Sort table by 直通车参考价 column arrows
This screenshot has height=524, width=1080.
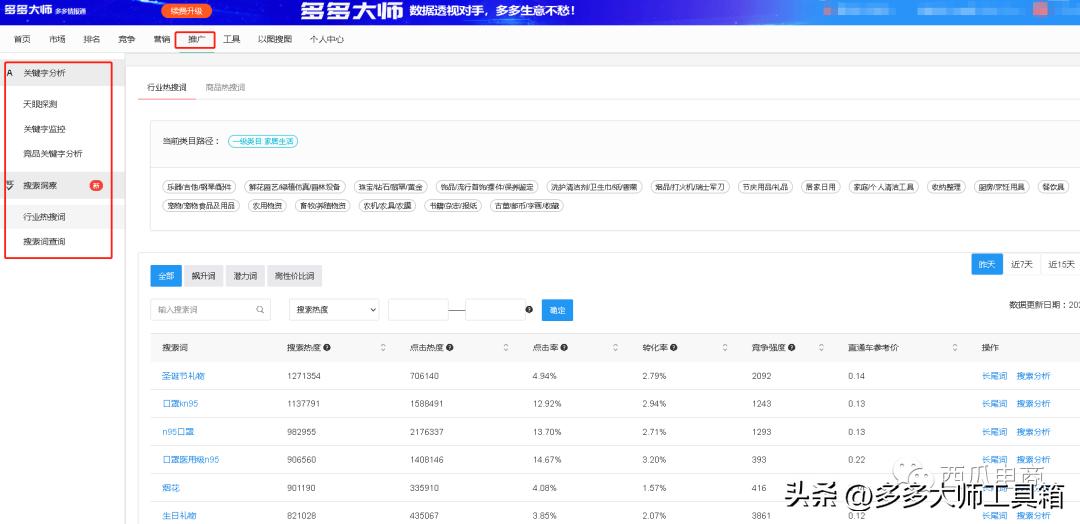point(955,348)
